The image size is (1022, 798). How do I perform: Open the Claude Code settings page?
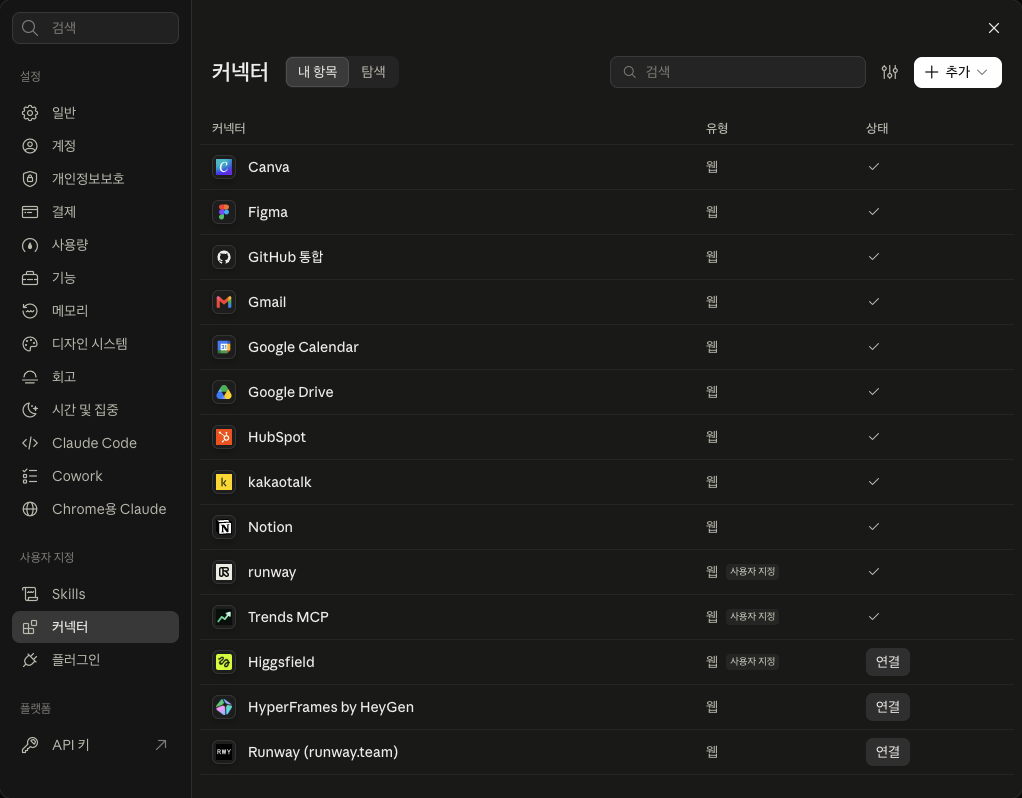(95, 443)
